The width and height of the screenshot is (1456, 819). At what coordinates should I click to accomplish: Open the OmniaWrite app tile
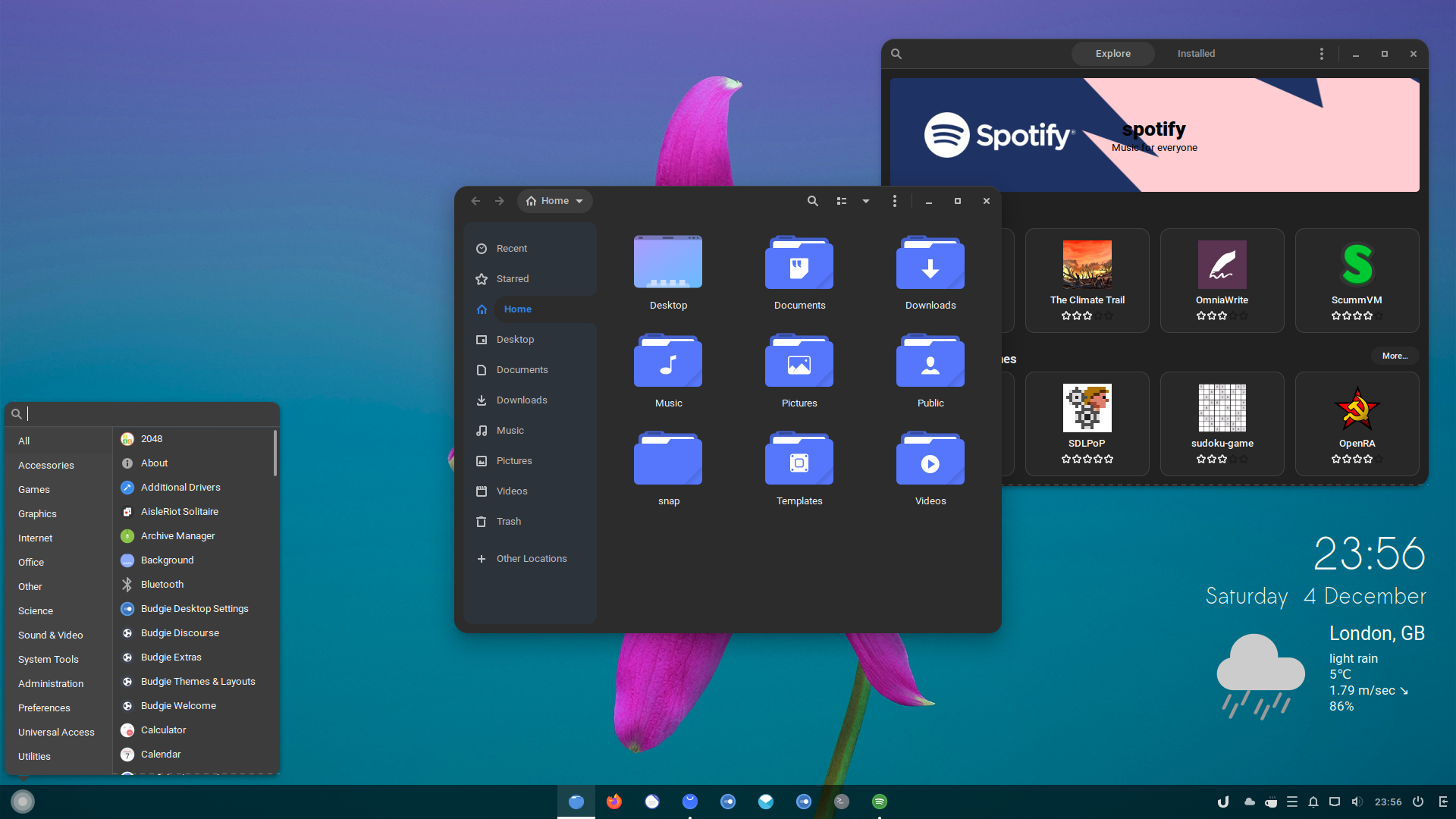tap(1222, 281)
